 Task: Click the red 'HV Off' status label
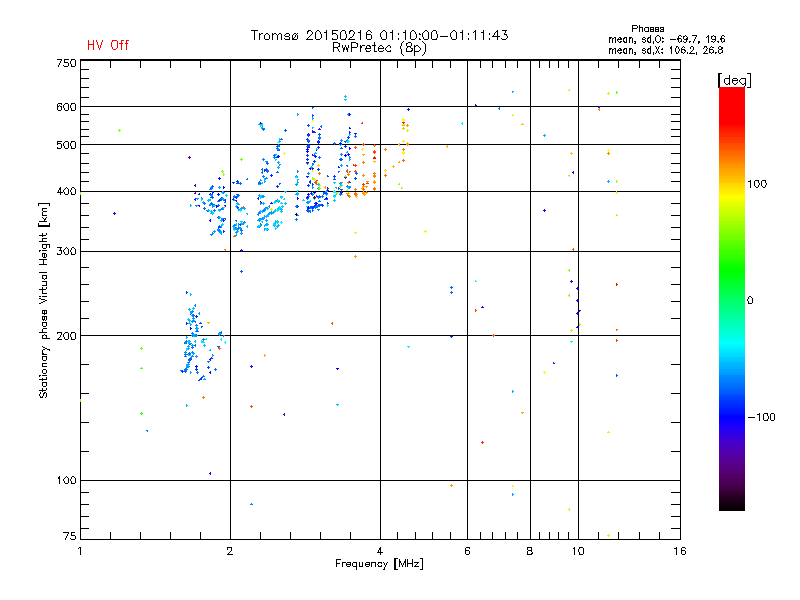[108, 45]
